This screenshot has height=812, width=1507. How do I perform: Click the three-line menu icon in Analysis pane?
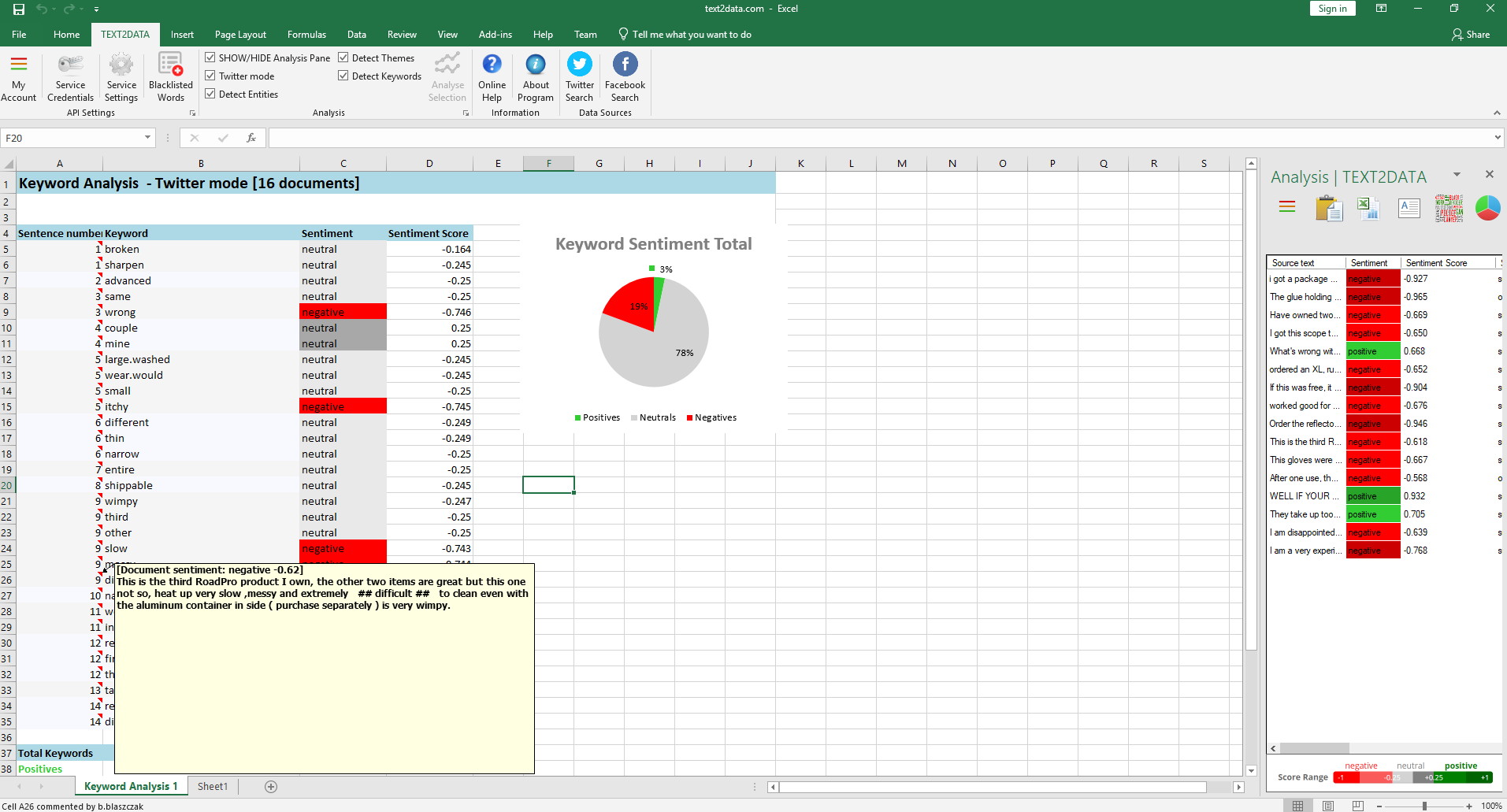[x=1287, y=207]
